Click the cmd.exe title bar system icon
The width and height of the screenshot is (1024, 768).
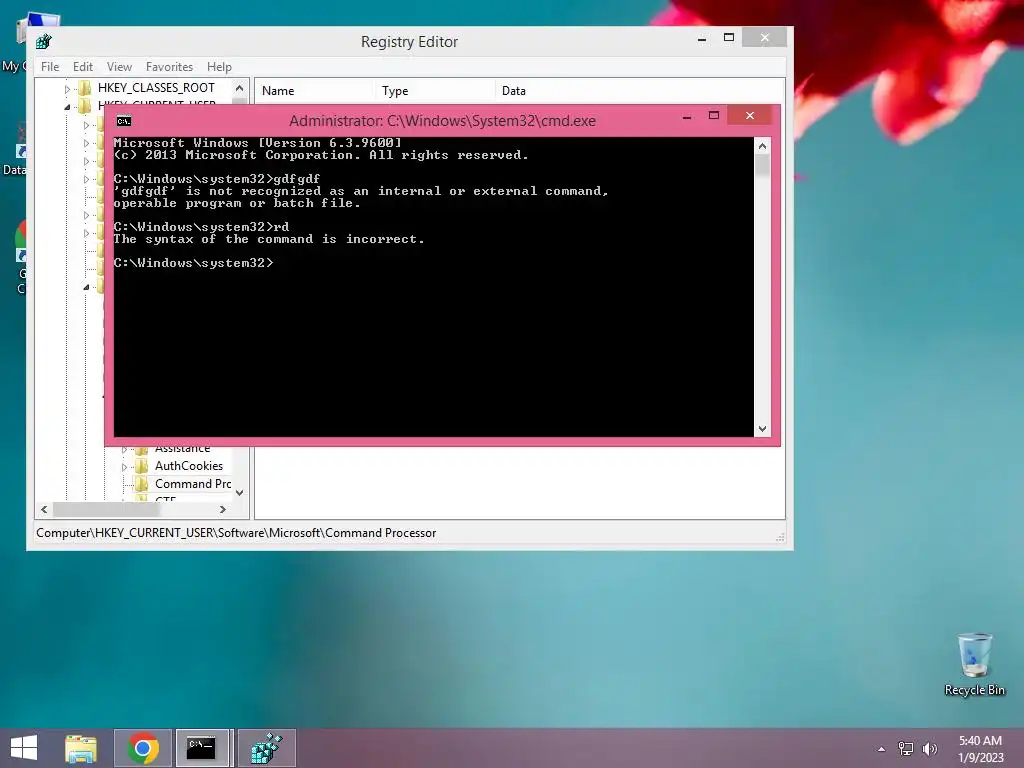[x=123, y=121]
